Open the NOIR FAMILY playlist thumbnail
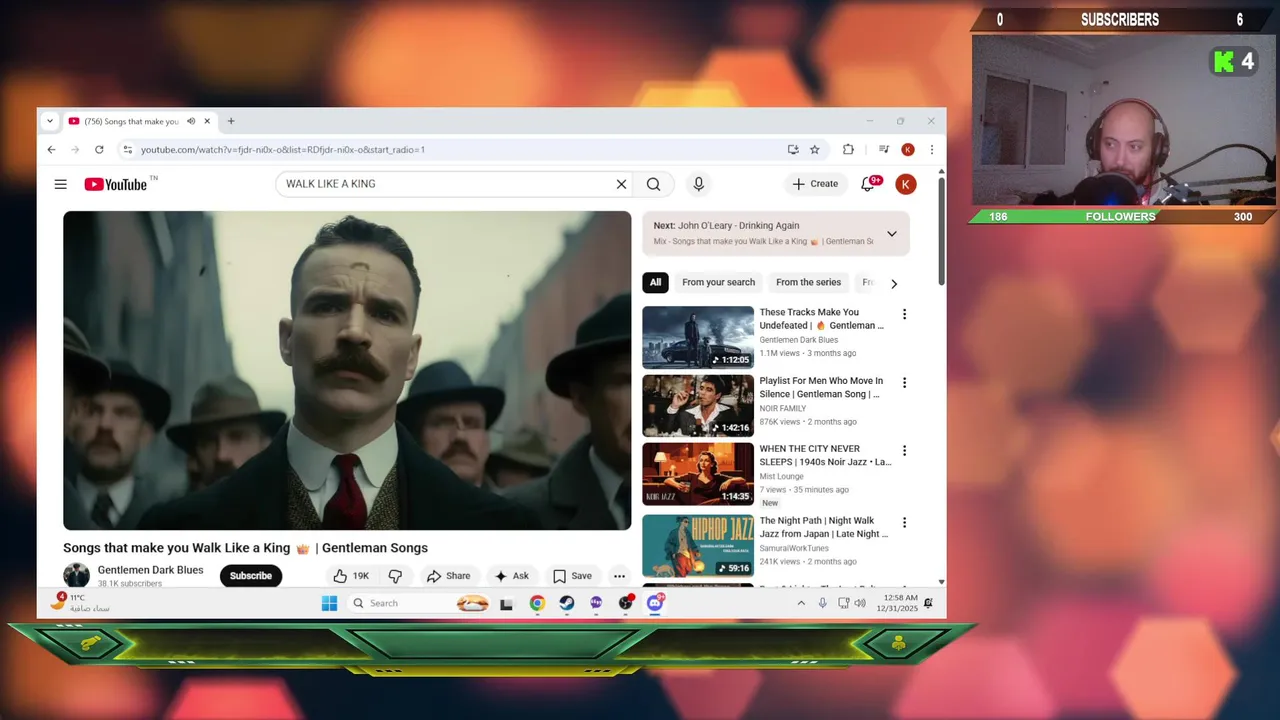 [698, 405]
